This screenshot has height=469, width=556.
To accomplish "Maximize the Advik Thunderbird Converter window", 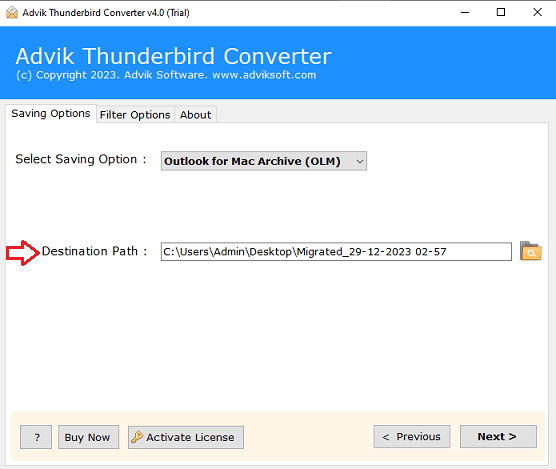I will pyautogui.click(x=501, y=12).
